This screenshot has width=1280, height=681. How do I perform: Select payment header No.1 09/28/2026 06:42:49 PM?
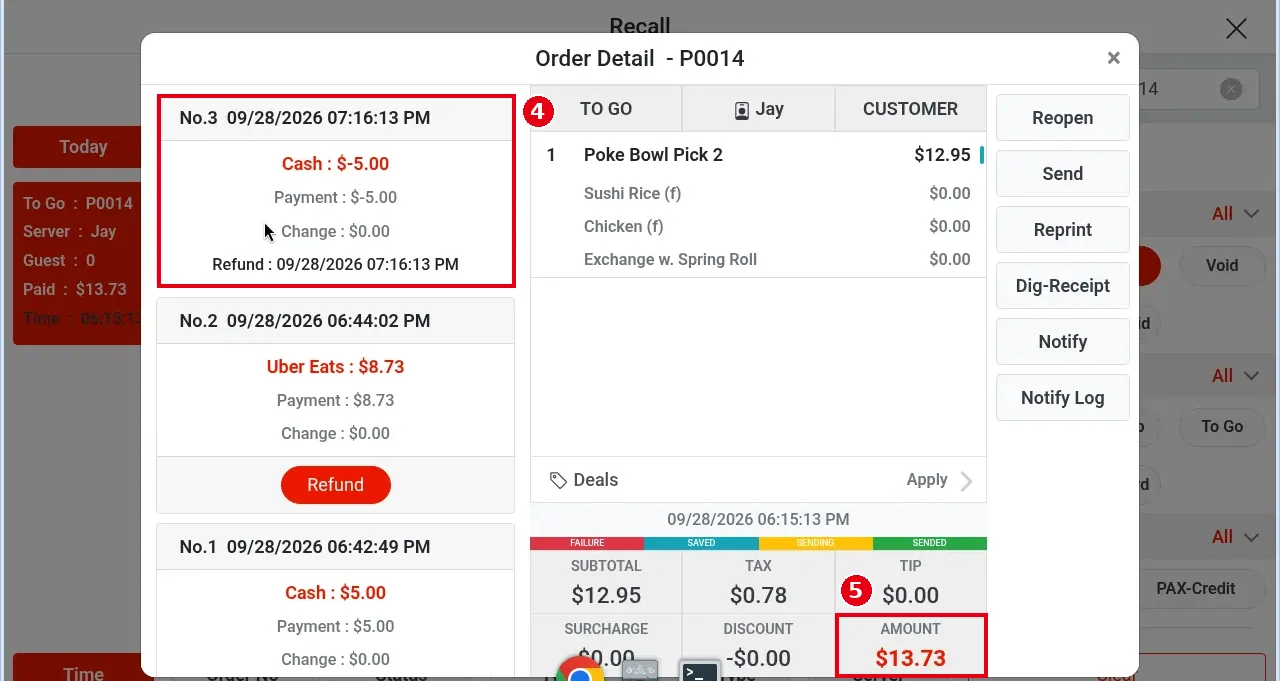(336, 547)
